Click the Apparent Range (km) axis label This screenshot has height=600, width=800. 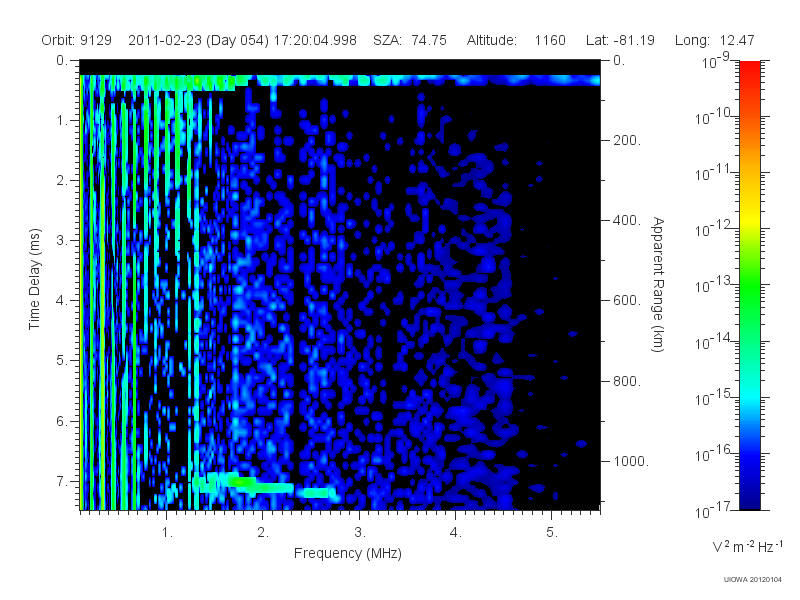tap(658, 284)
